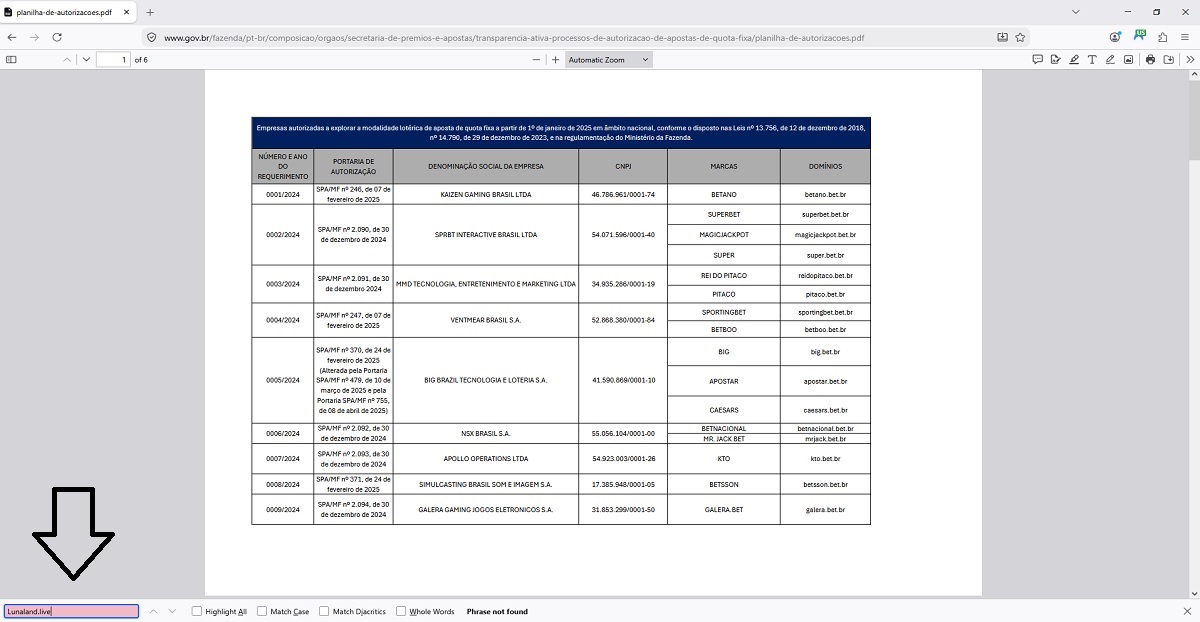Select the freehand draw tool

click(x=1110, y=60)
